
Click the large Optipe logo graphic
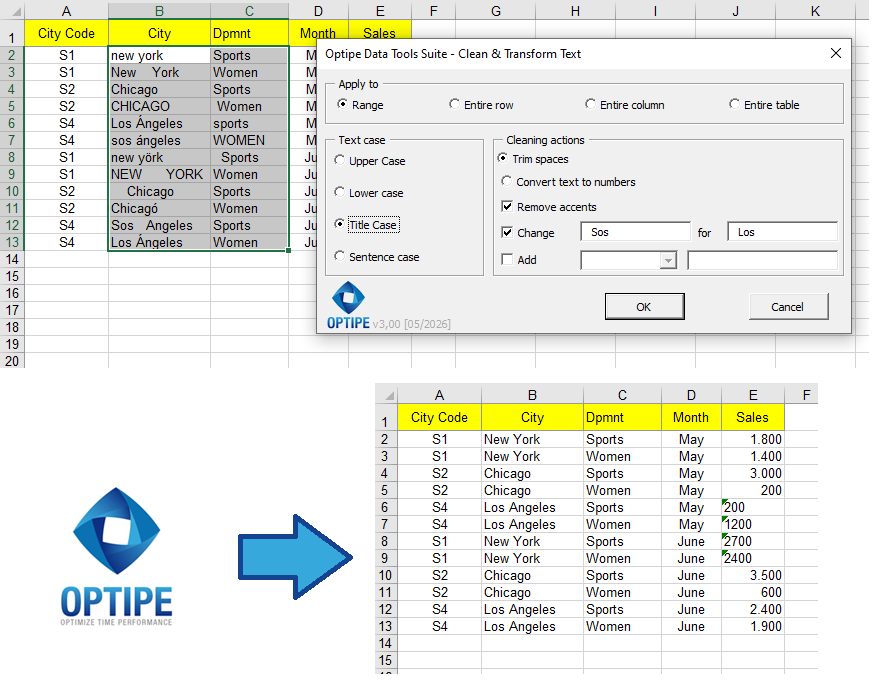[x=116, y=556]
